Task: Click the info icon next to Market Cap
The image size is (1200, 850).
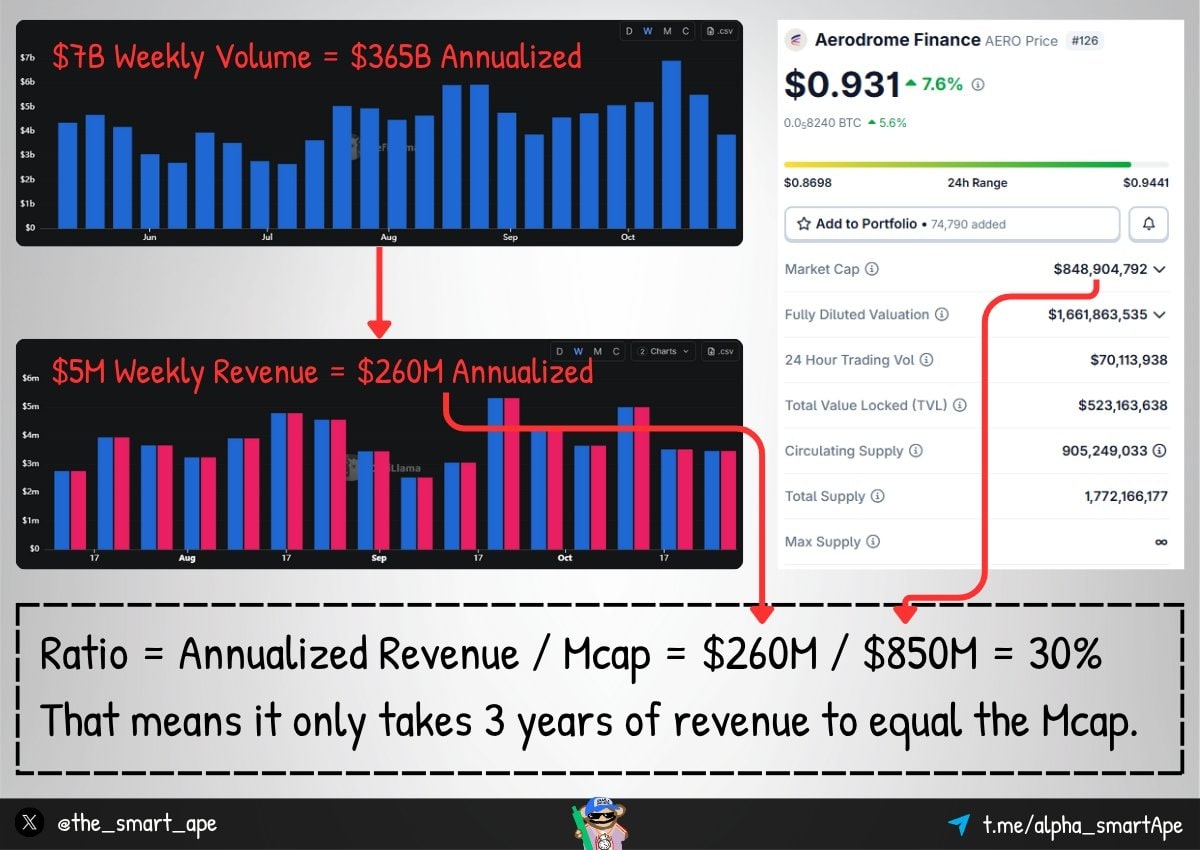Action: coord(872,269)
